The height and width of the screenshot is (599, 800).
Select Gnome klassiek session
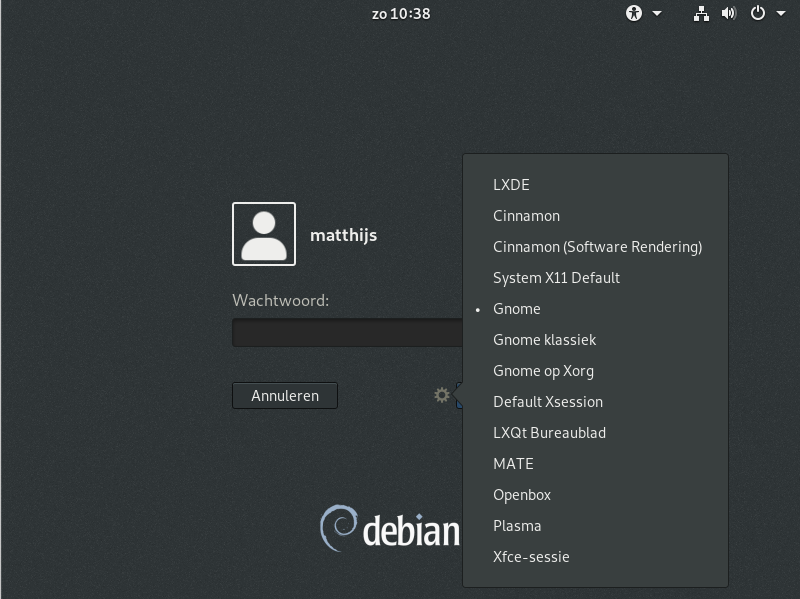(x=544, y=340)
